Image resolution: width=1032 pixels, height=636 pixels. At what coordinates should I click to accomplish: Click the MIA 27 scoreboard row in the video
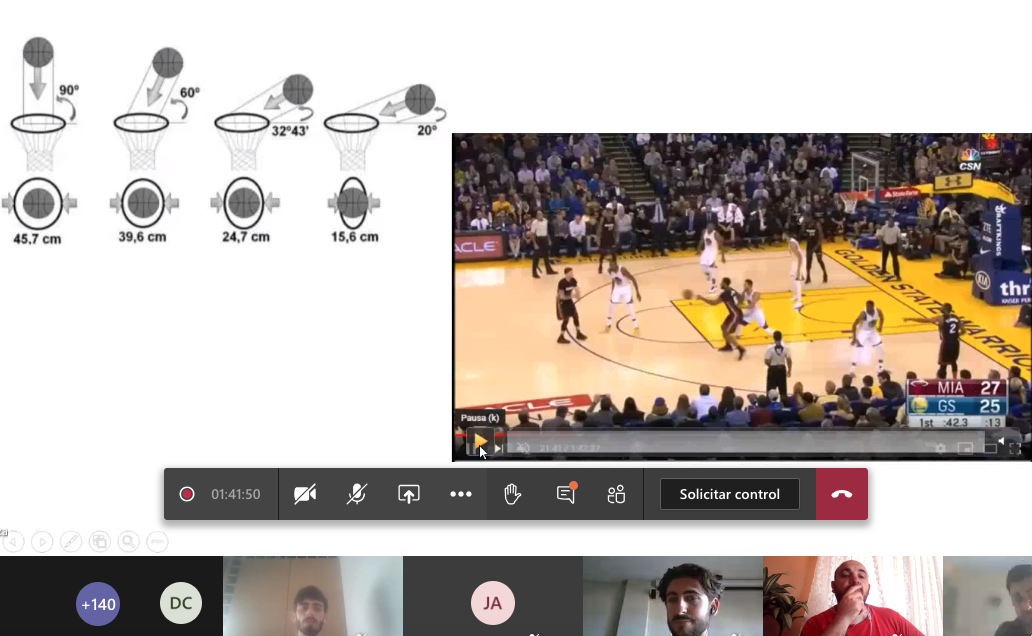coord(956,388)
